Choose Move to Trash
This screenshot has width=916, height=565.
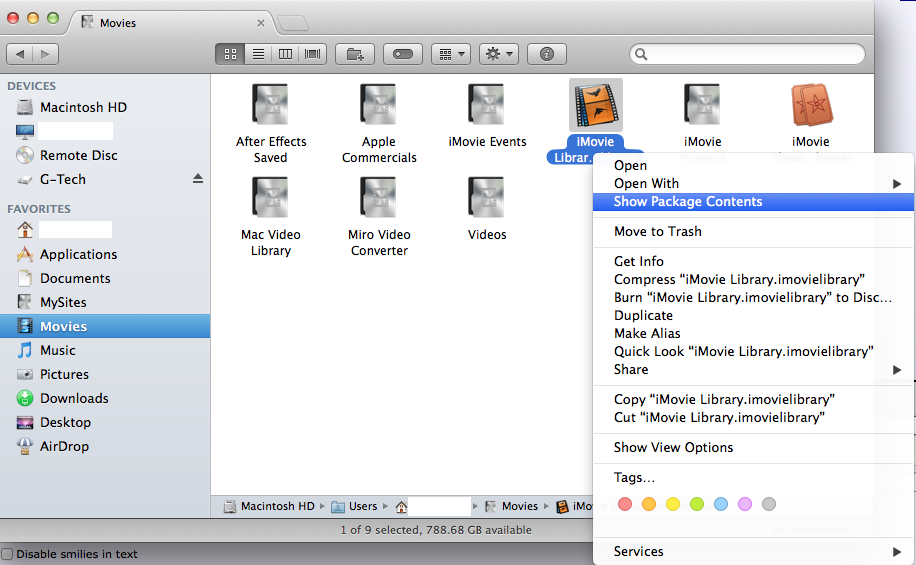click(753, 231)
